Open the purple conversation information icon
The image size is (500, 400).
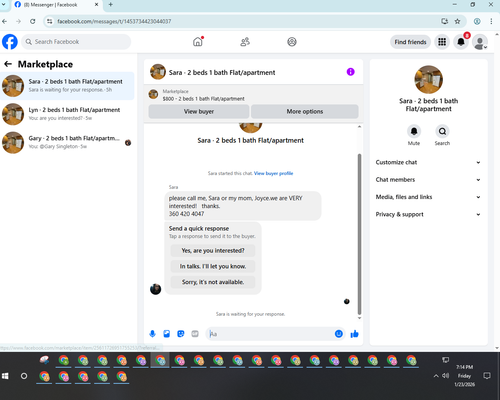(x=350, y=72)
